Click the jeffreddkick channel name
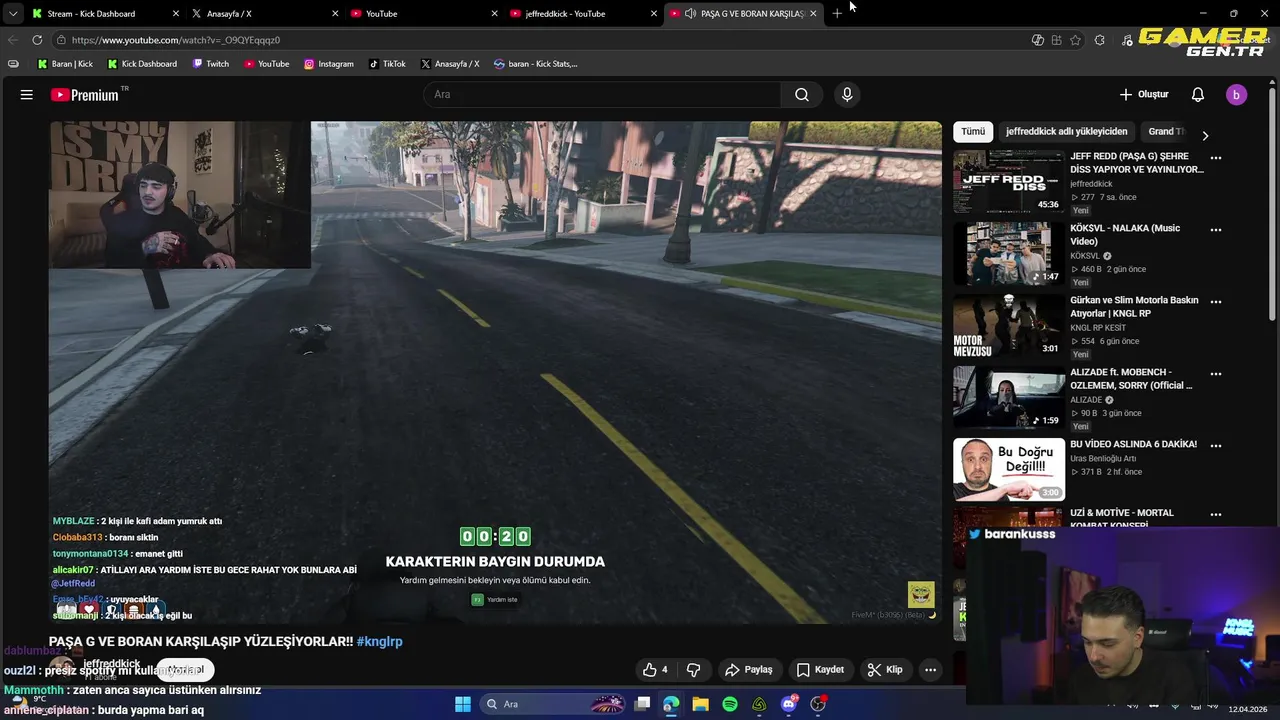The height and width of the screenshot is (720, 1280). tap(111, 664)
